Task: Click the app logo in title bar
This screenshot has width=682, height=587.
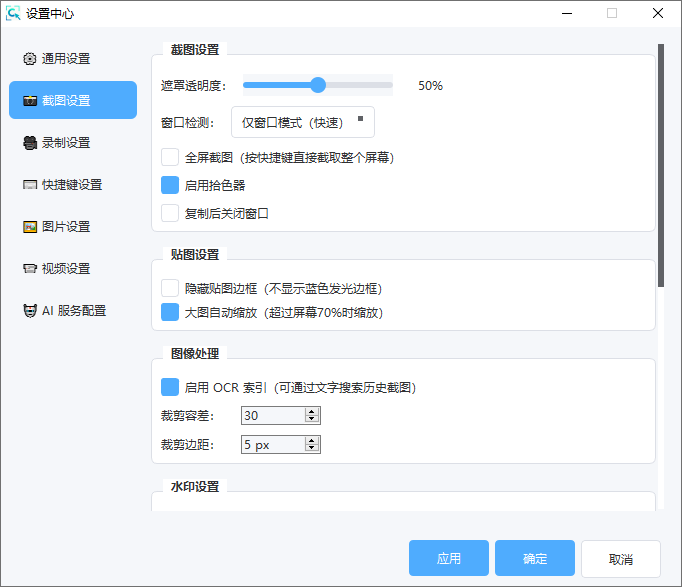Action: (x=13, y=13)
